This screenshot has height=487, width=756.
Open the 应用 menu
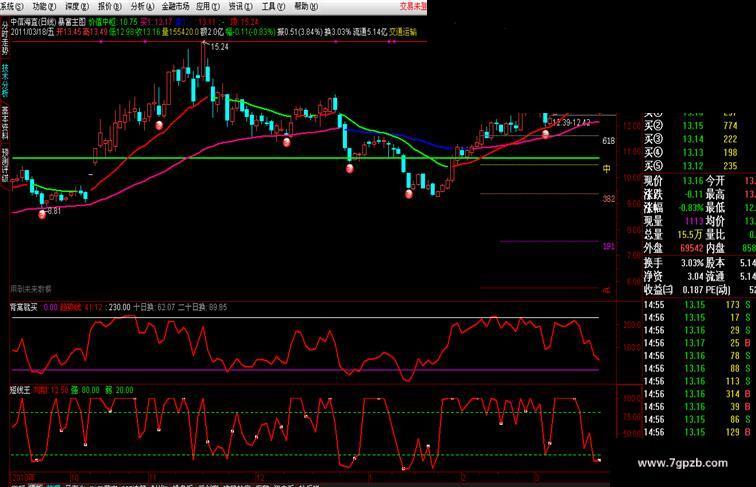207,6
